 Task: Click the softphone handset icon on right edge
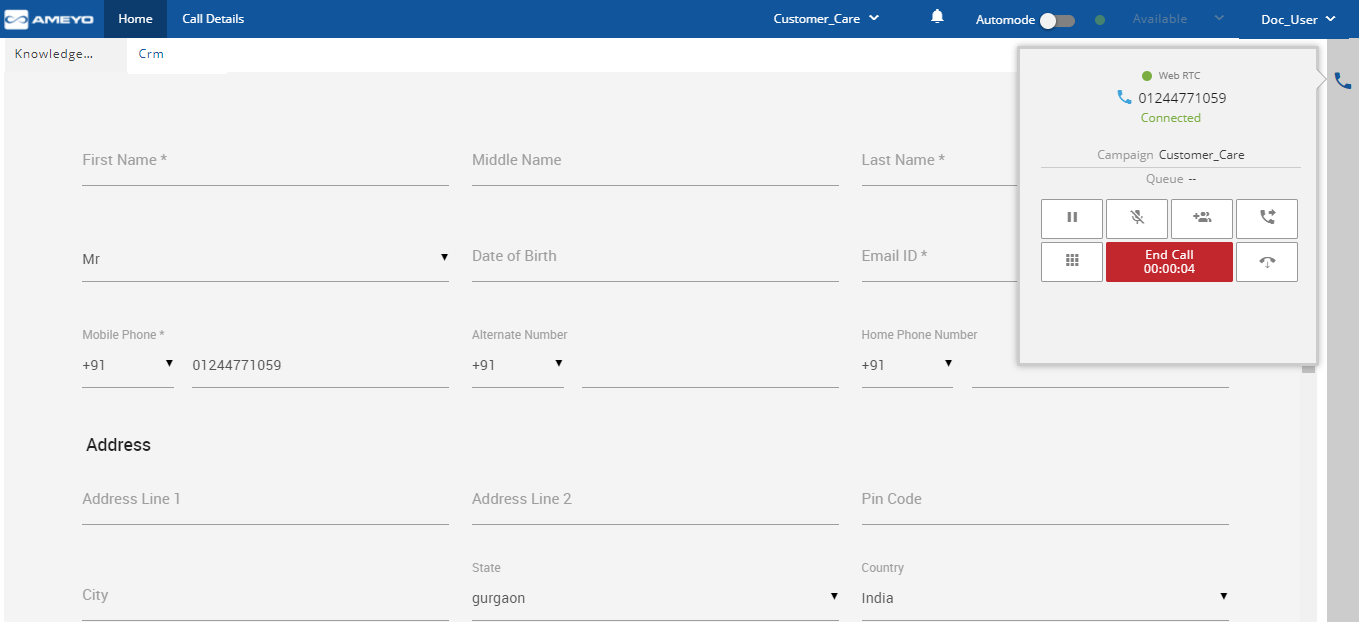(1342, 81)
